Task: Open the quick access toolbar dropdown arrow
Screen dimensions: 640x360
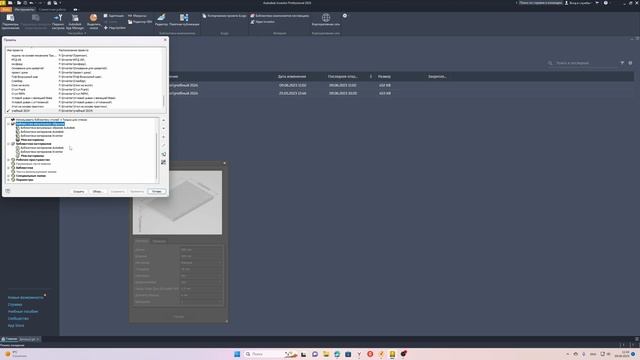Action: 60,3
